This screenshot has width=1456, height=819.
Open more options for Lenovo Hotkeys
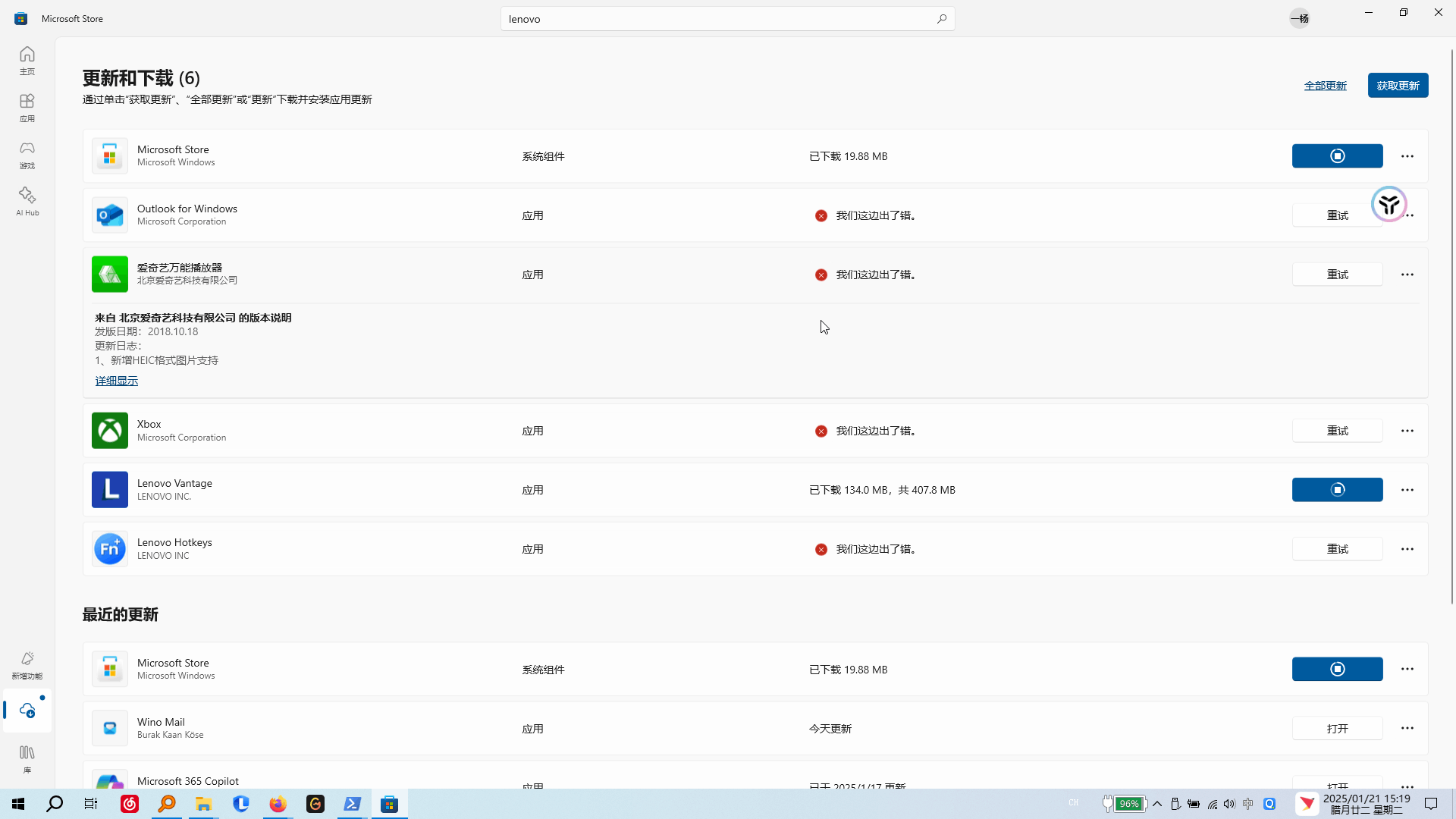(x=1407, y=549)
